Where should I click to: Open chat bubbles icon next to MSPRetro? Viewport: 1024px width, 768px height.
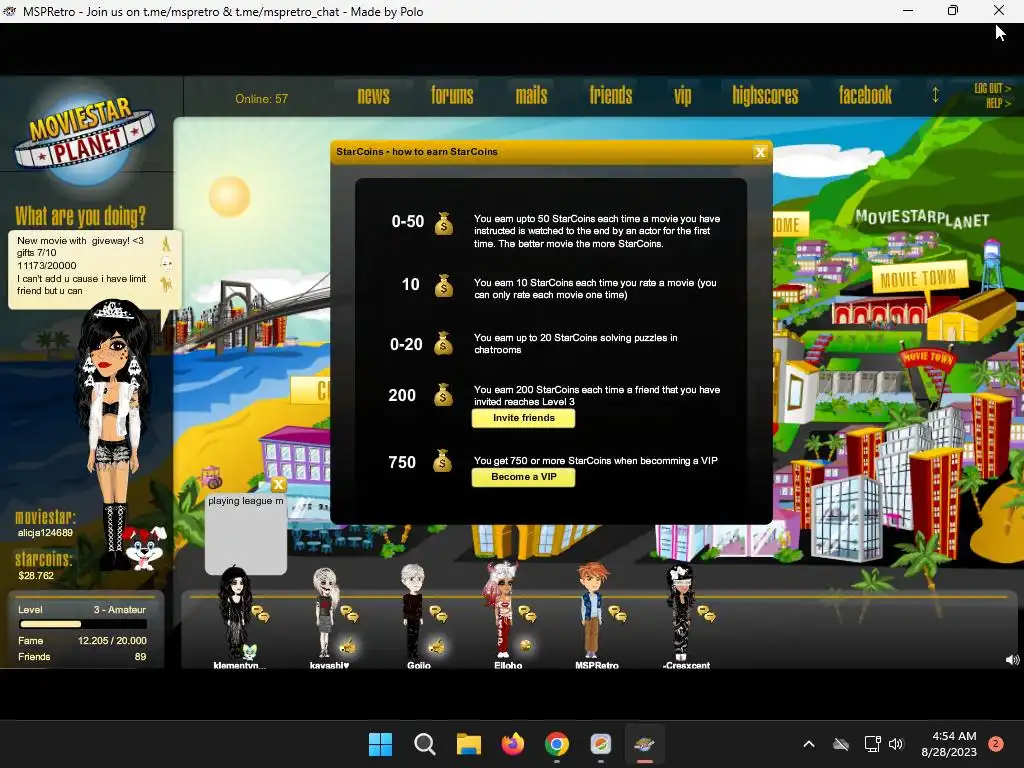click(617, 614)
